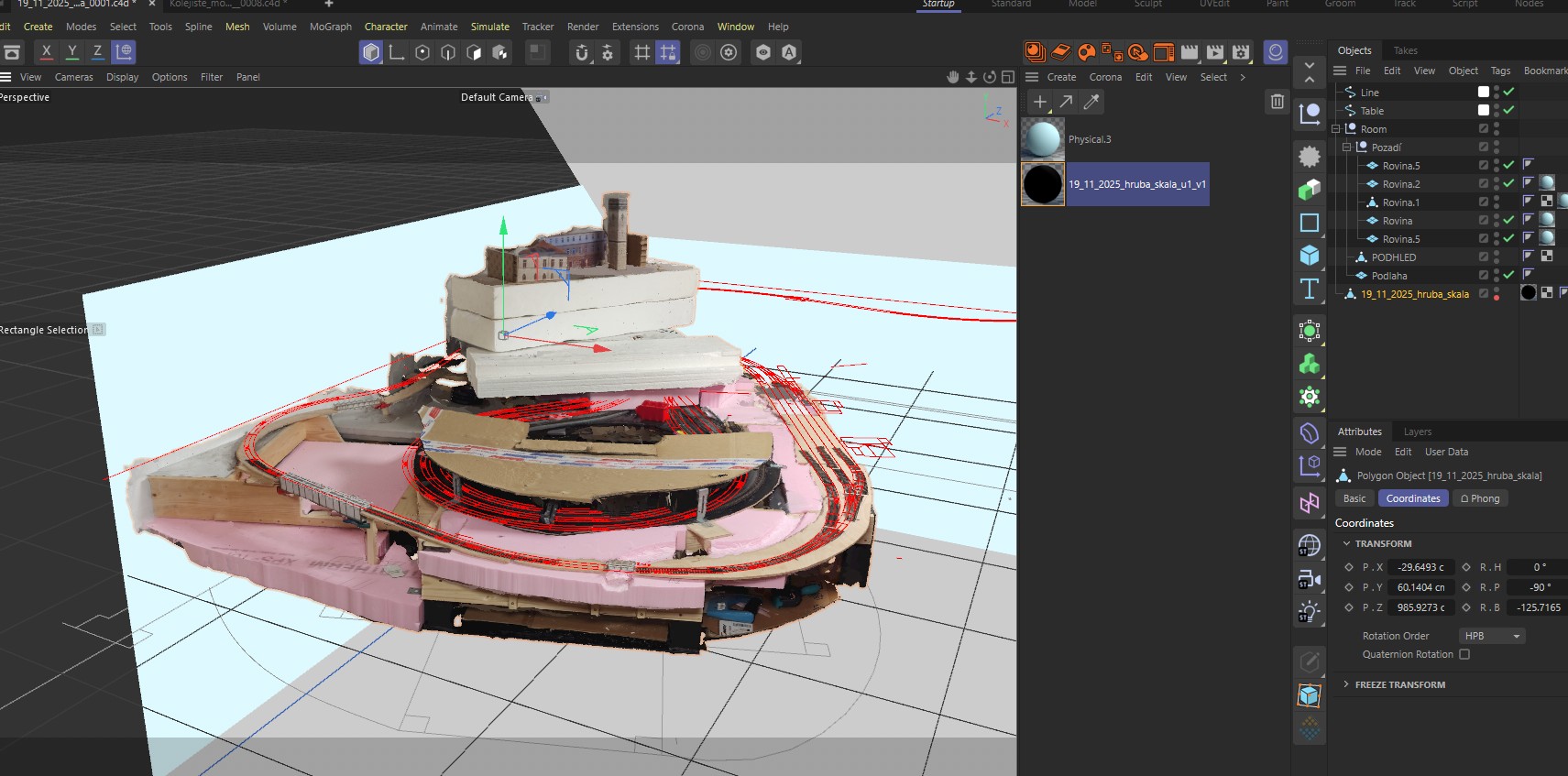Click the Text spline tool icon
The height and width of the screenshot is (776, 1568).
click(x=1310, y=290)
